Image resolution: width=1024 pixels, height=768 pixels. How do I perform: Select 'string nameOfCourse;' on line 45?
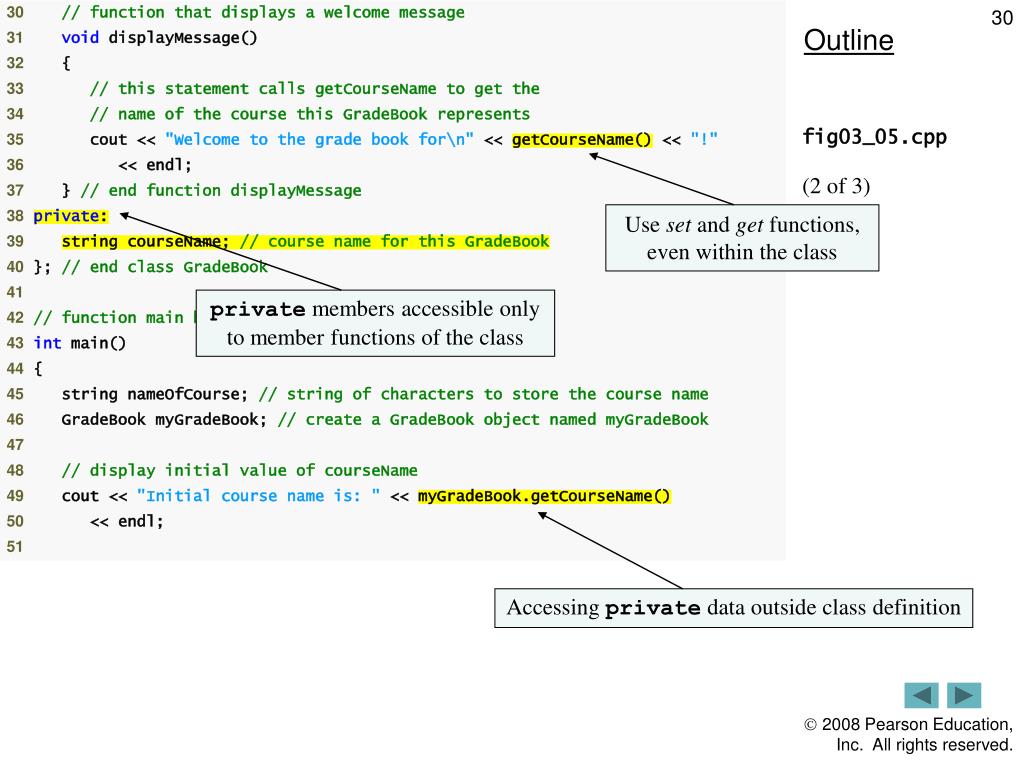[155, 394]
